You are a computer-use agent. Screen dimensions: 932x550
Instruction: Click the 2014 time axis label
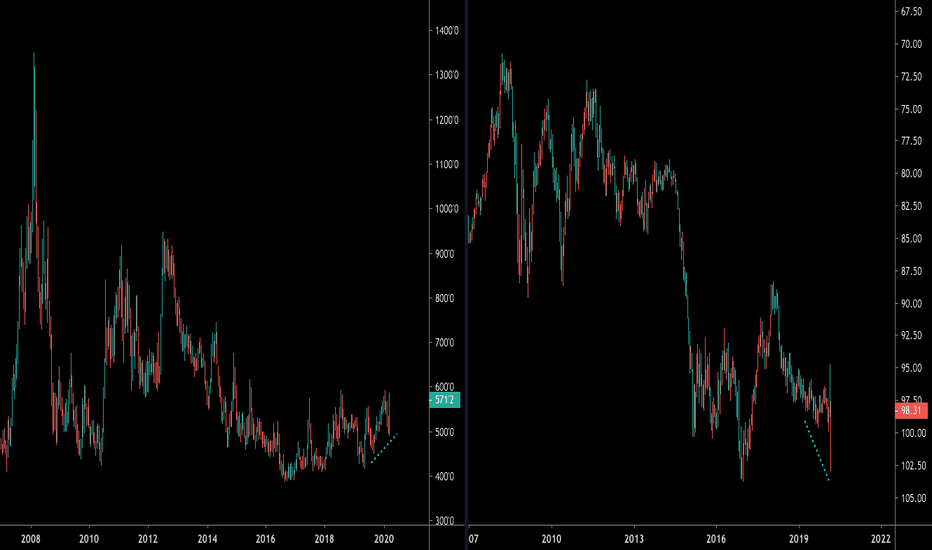point(207,539)
